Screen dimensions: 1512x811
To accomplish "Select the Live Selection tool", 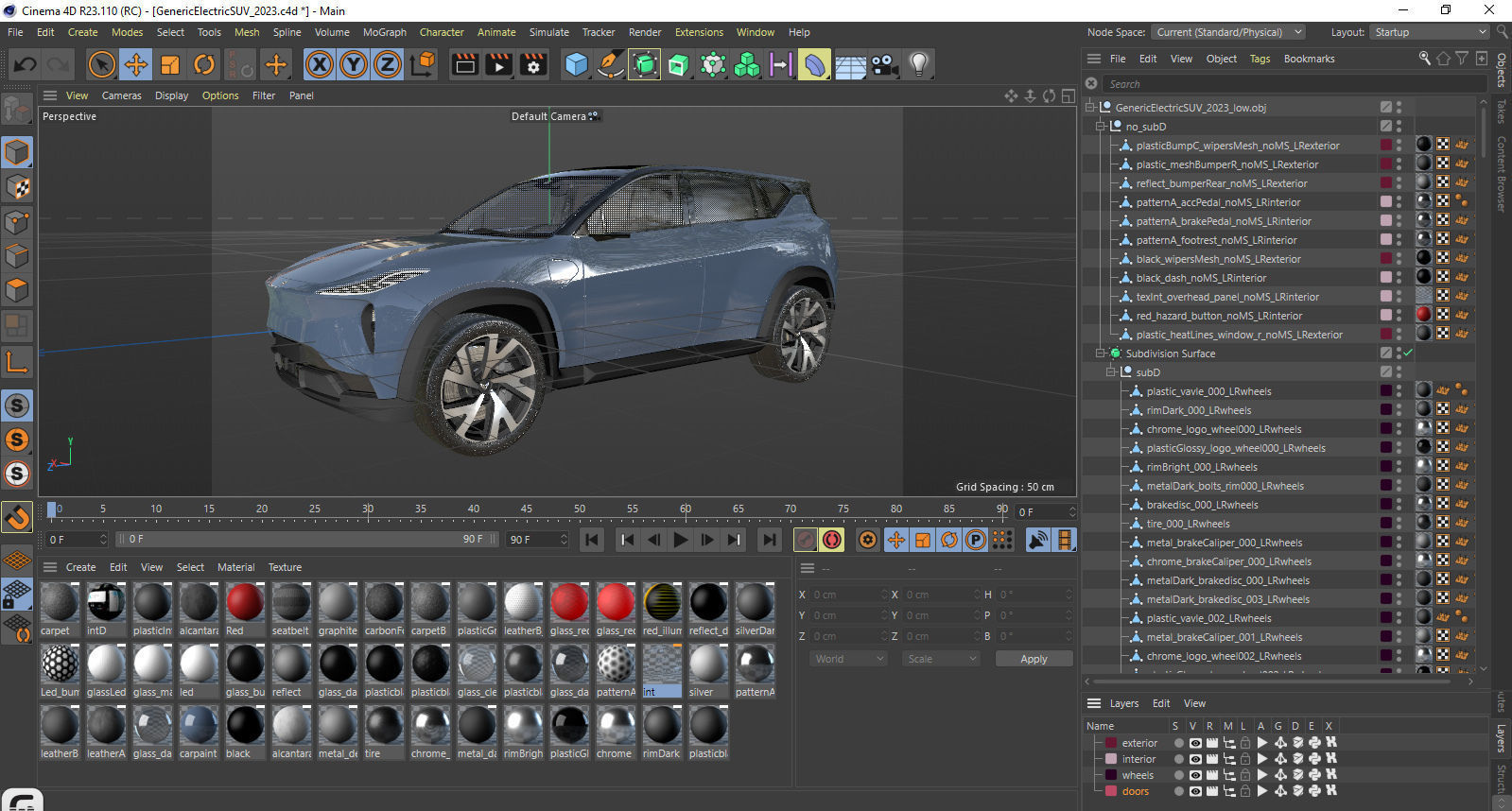I will 101,64.
